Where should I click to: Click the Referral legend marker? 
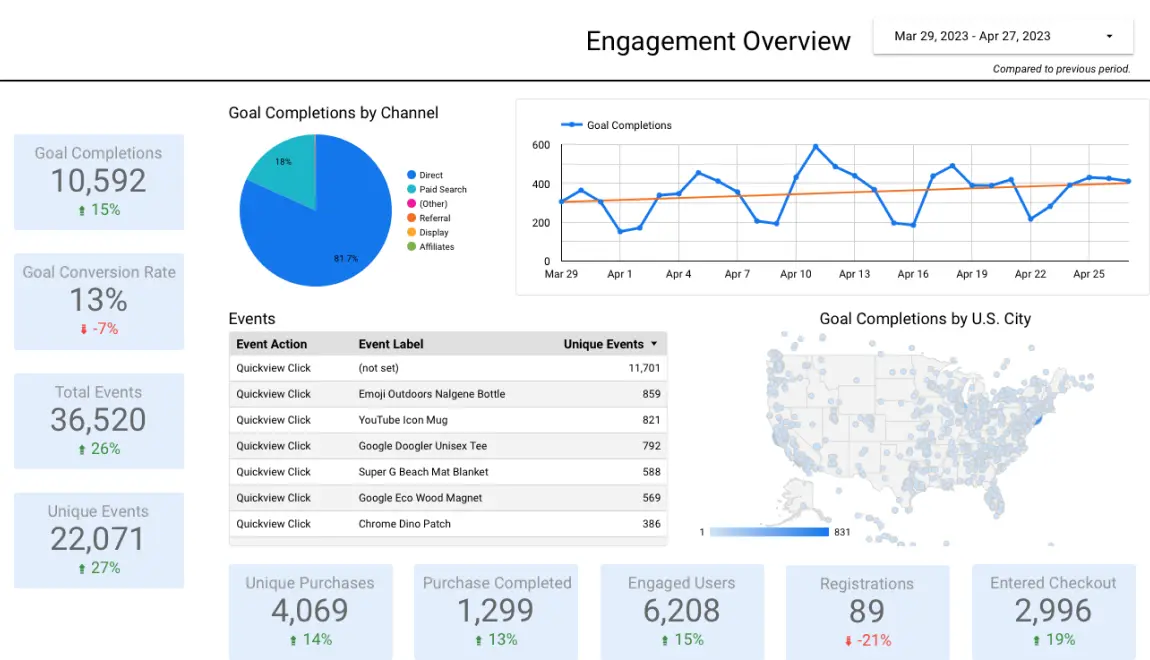pyautogui.click(x=412, y=217)
